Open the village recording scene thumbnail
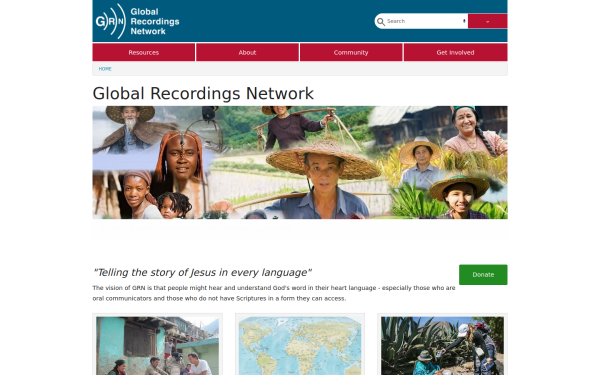Image resolution: width=600 pixels, height=375 pixels. point(157,346)
